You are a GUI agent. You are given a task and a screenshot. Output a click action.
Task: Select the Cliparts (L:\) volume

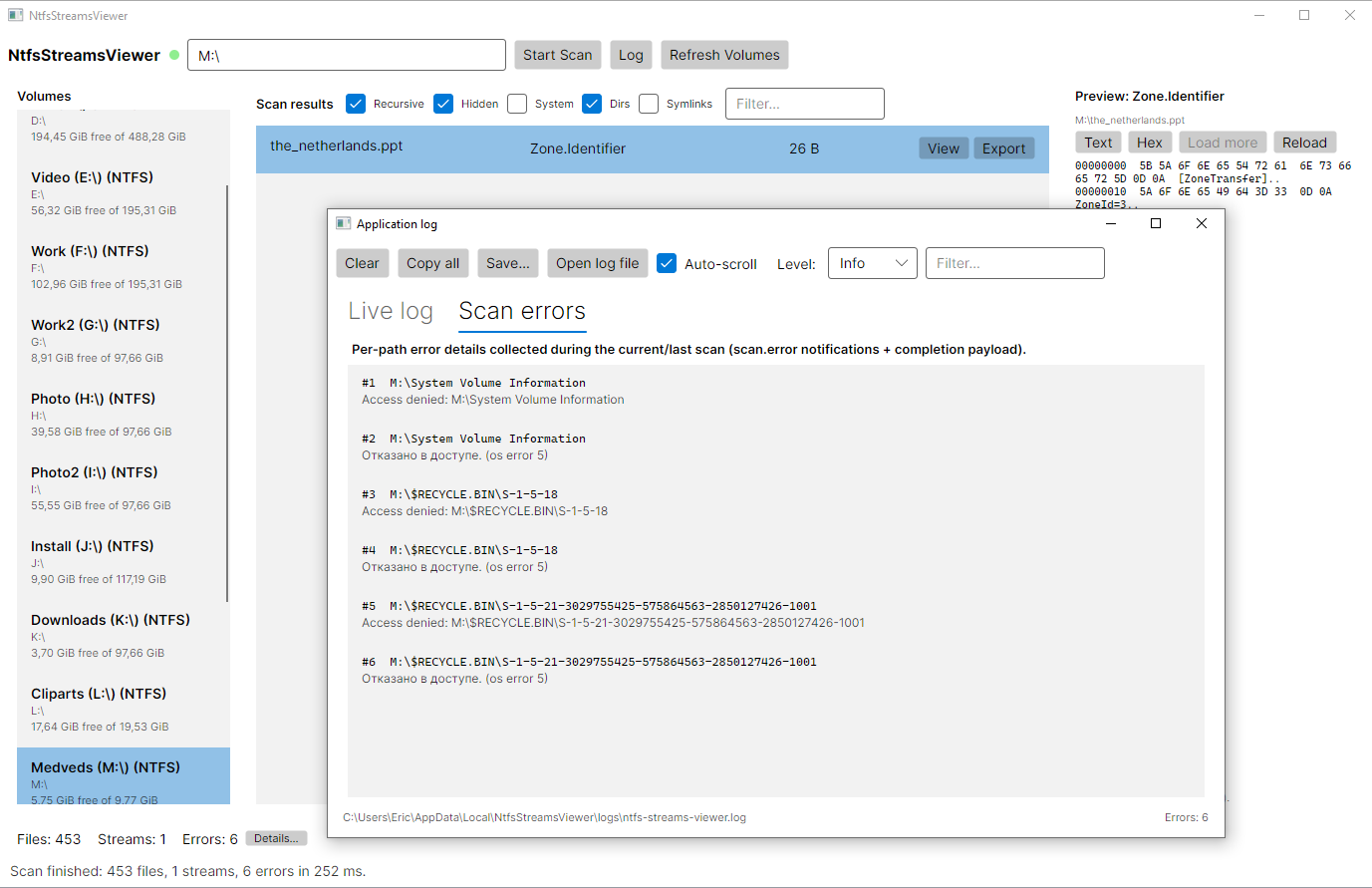click(x=124, y=710)
